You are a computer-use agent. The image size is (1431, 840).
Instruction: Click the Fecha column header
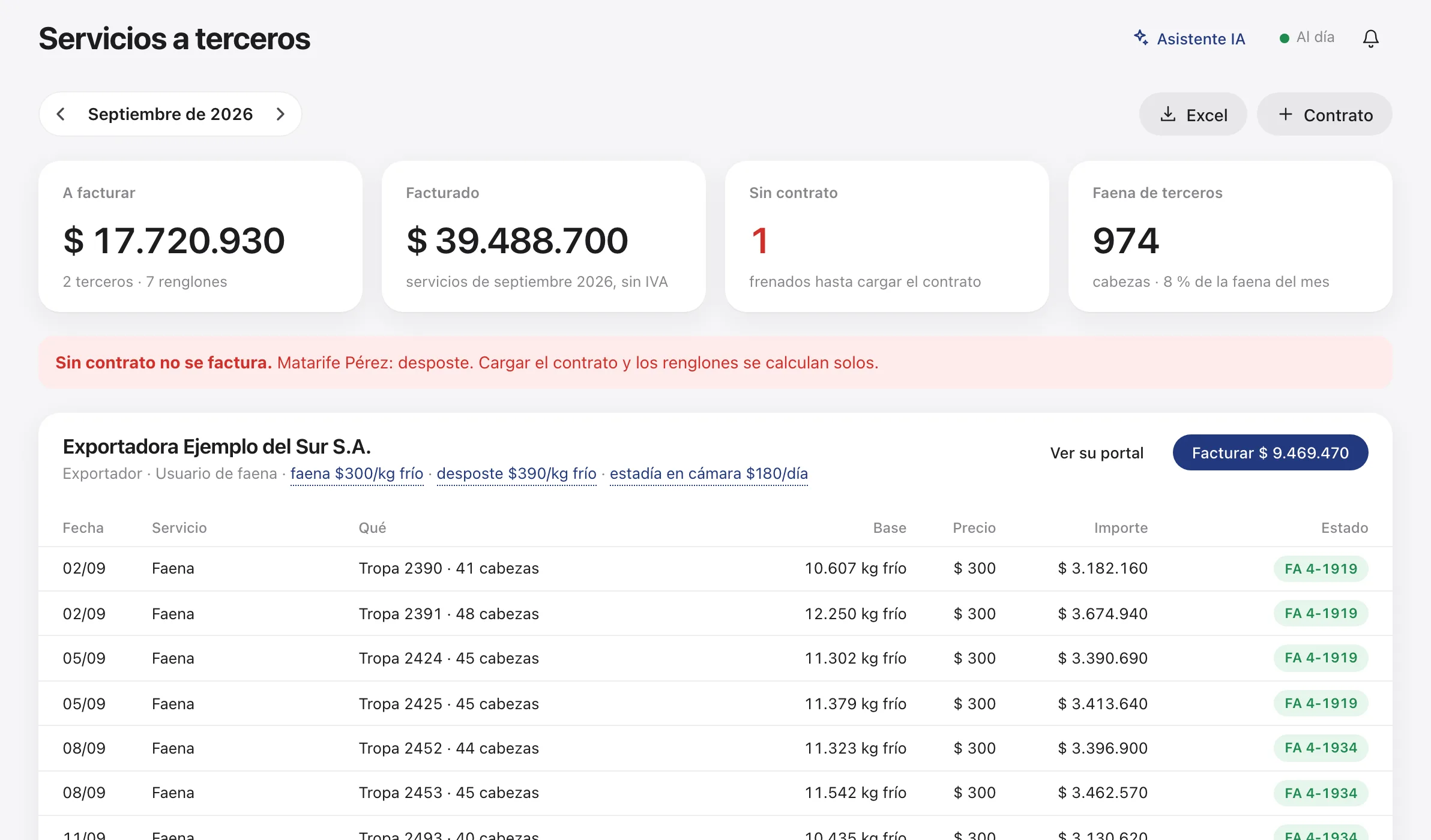(x=83, y=527)
